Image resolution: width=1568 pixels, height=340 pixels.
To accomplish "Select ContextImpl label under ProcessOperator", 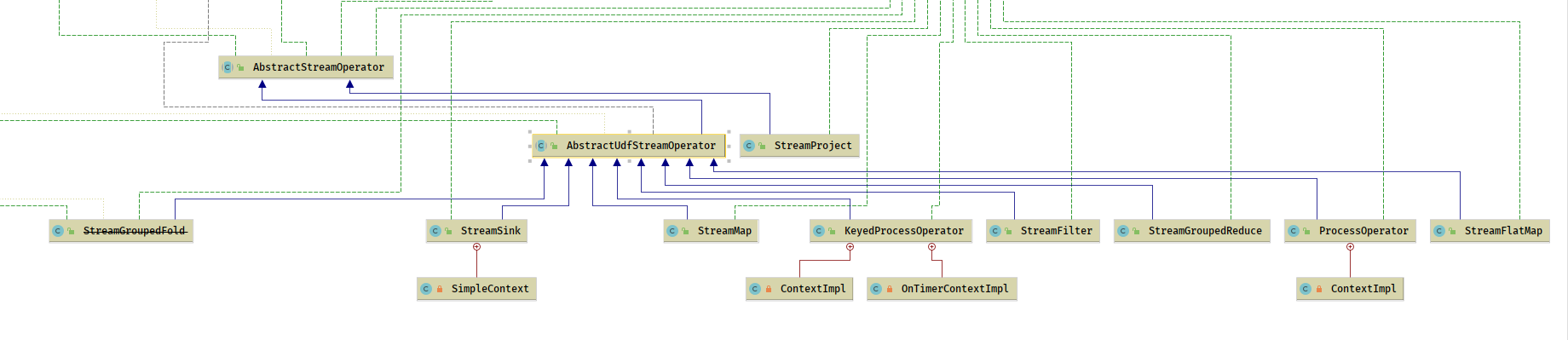I will pyautogui.click(x=1363, y=289).
